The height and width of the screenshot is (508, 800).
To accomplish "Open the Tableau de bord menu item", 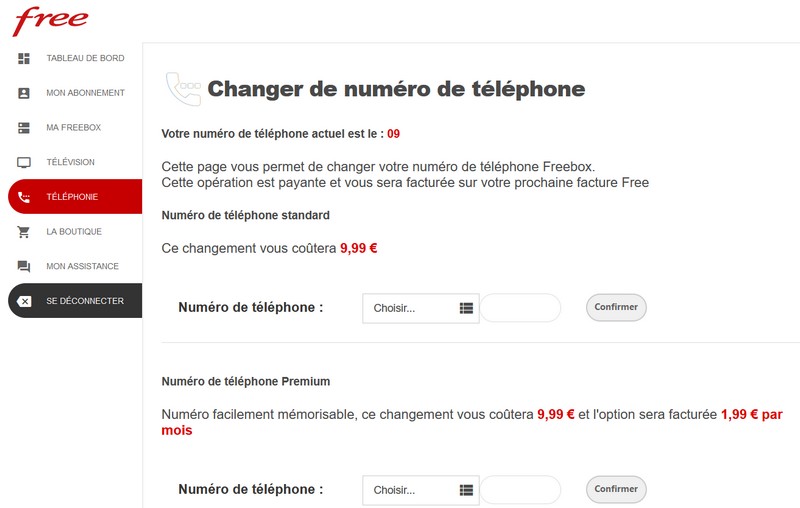I will click(85, 58).
